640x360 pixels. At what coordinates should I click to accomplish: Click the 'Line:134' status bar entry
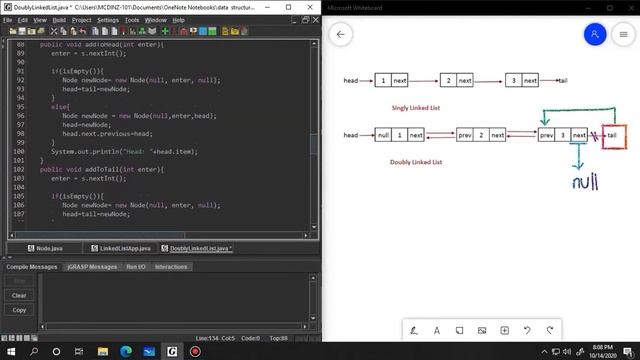click(x=207, y=338)
